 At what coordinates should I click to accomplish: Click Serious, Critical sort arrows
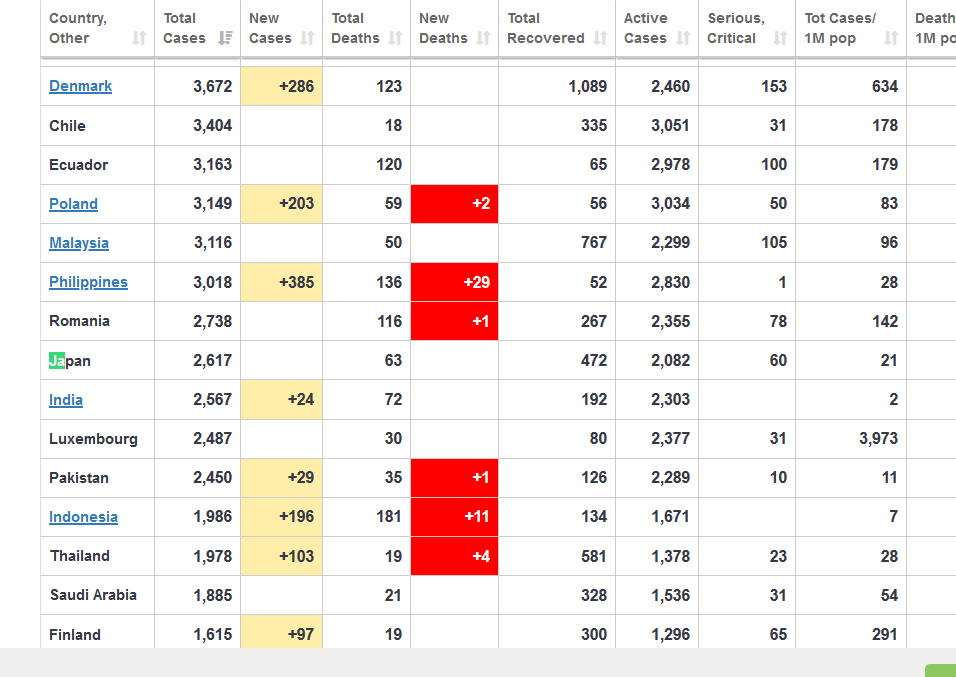click(x=780, y=38)
